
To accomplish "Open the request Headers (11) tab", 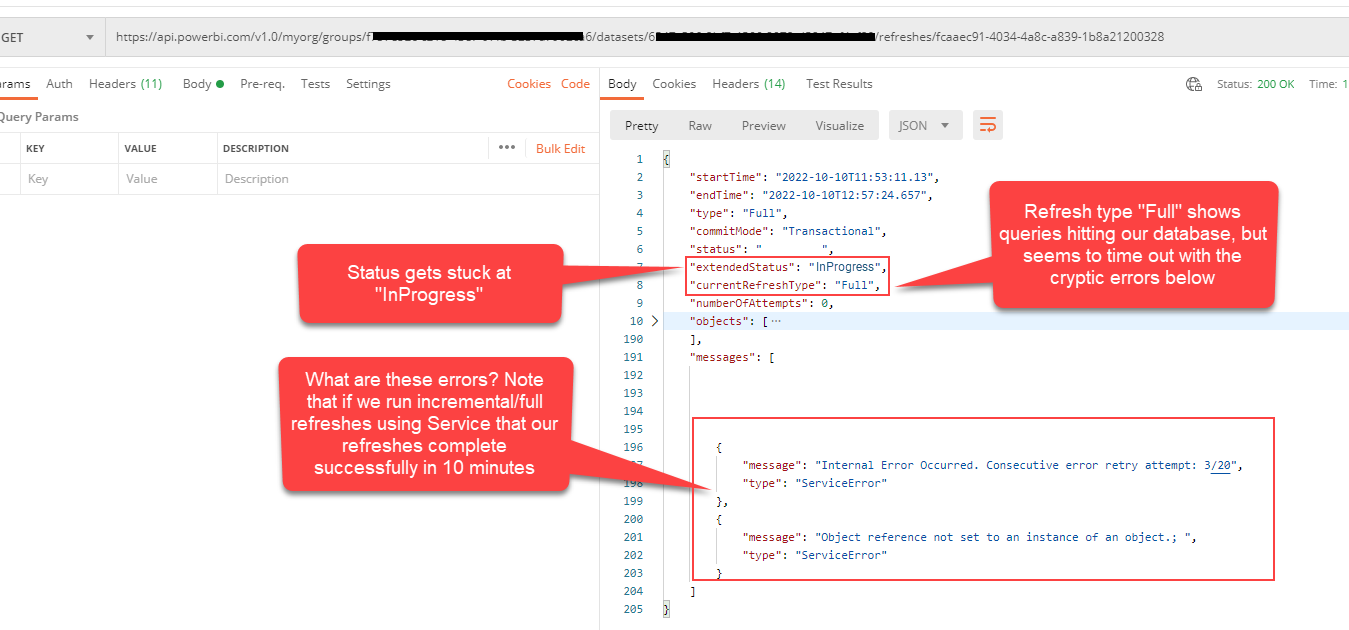I will 125,84.
